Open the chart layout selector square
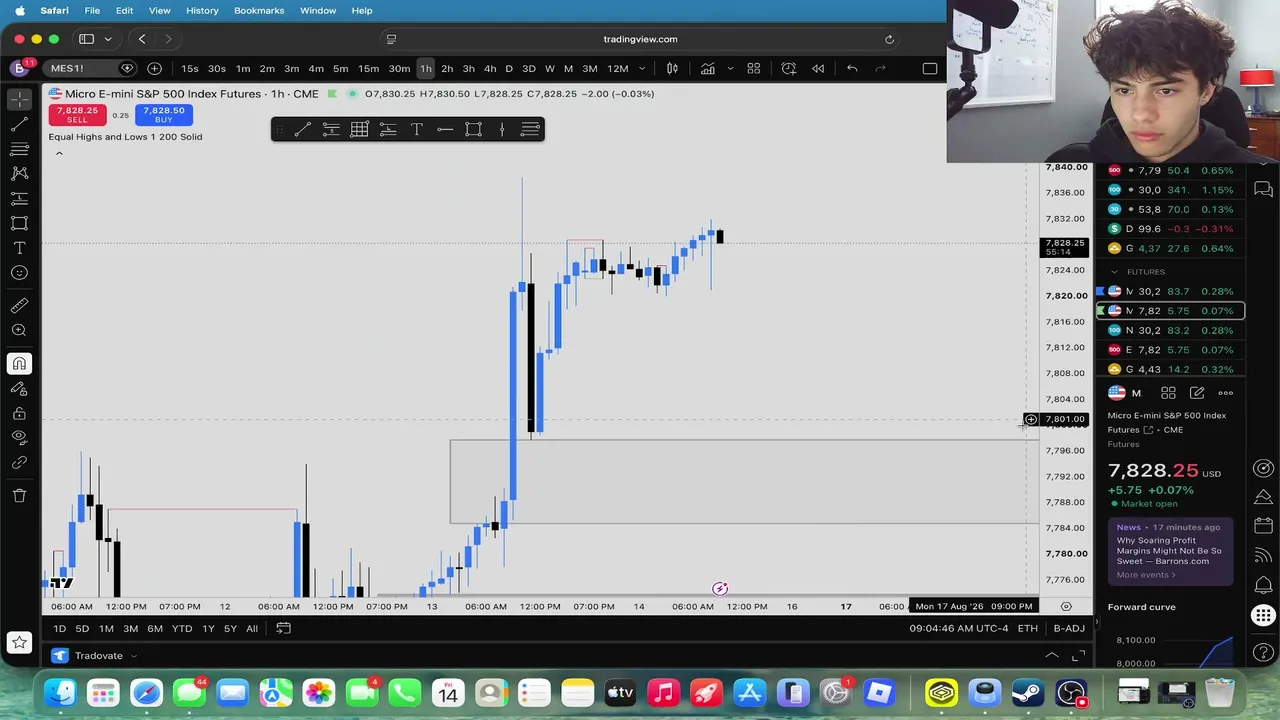1280x720 pixels. coord(930,68)
